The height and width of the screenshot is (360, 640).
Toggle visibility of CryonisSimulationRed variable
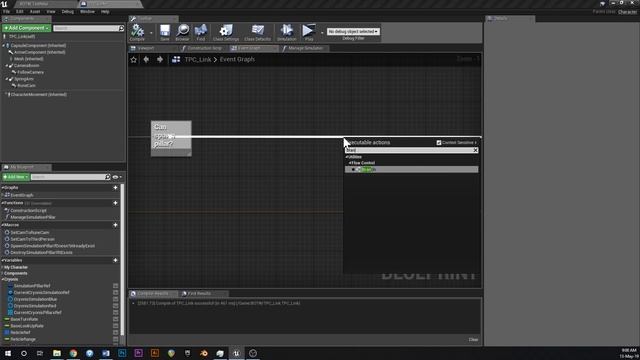point(116,306)
